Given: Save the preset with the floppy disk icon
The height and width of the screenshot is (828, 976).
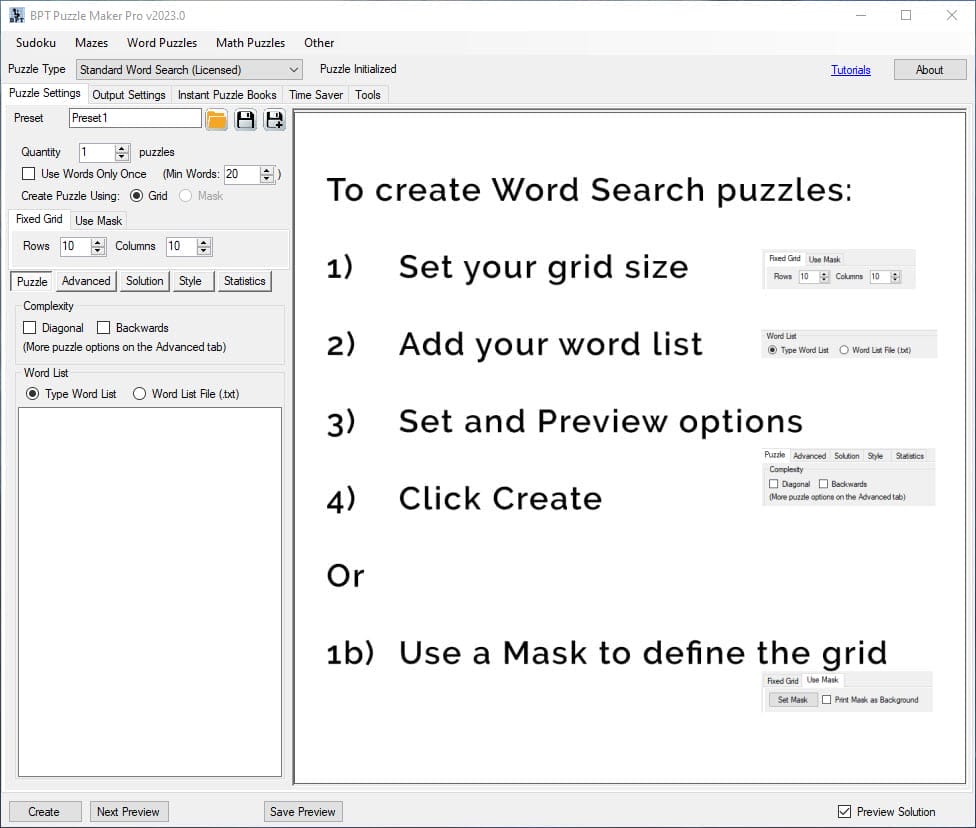Looking at the screenshot, I should (245, 120).
